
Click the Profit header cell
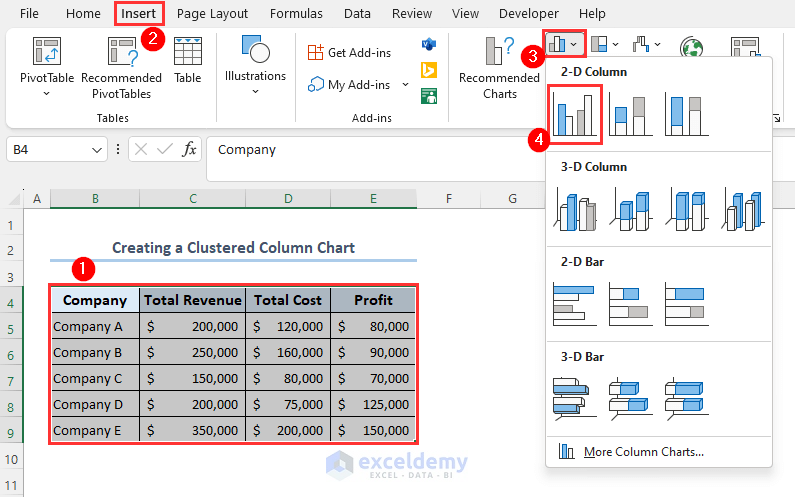tap(373, 300)
